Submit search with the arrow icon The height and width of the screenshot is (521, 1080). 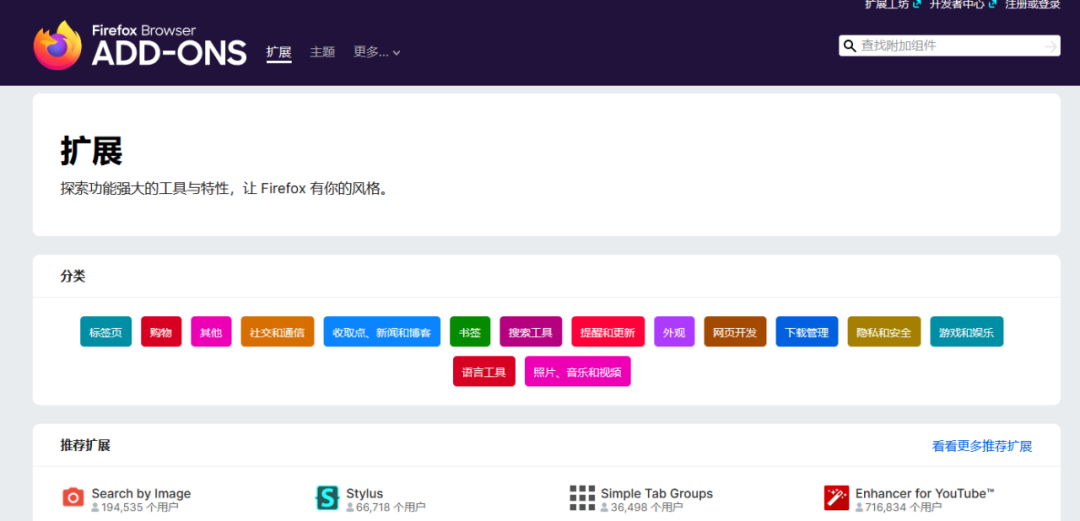(1050, 46)
